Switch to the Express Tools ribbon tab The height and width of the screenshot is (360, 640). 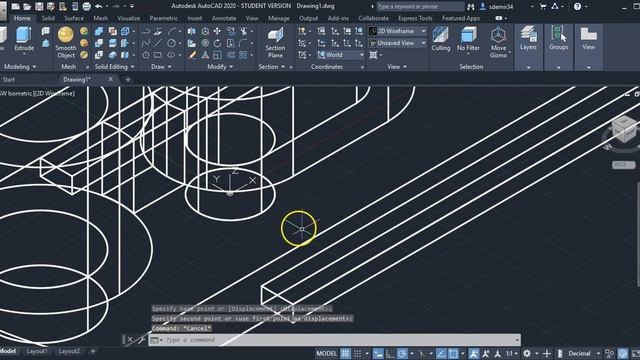click(x=415, y=18)
